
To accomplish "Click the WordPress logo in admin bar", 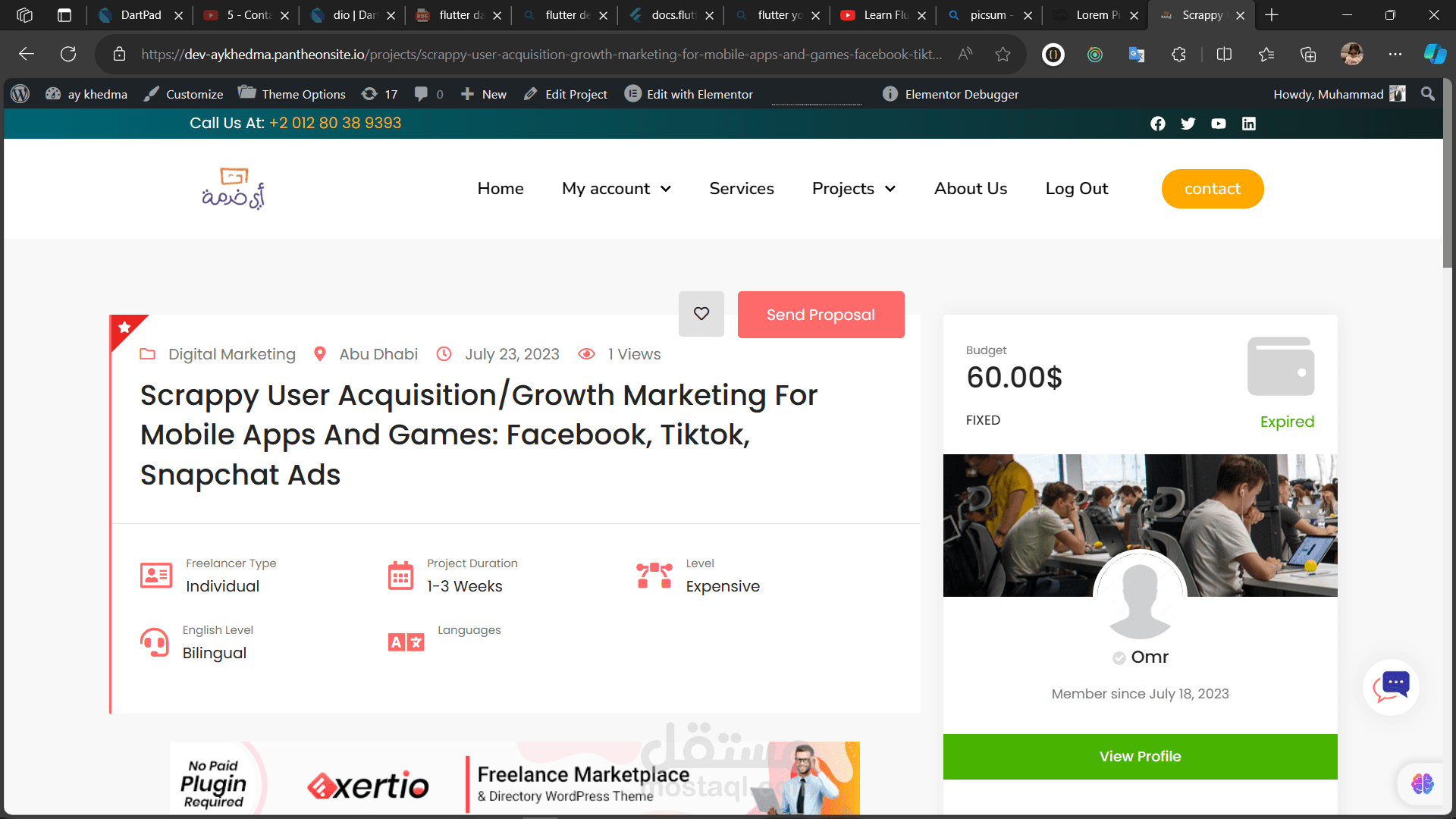I will [x=20, y=94].
